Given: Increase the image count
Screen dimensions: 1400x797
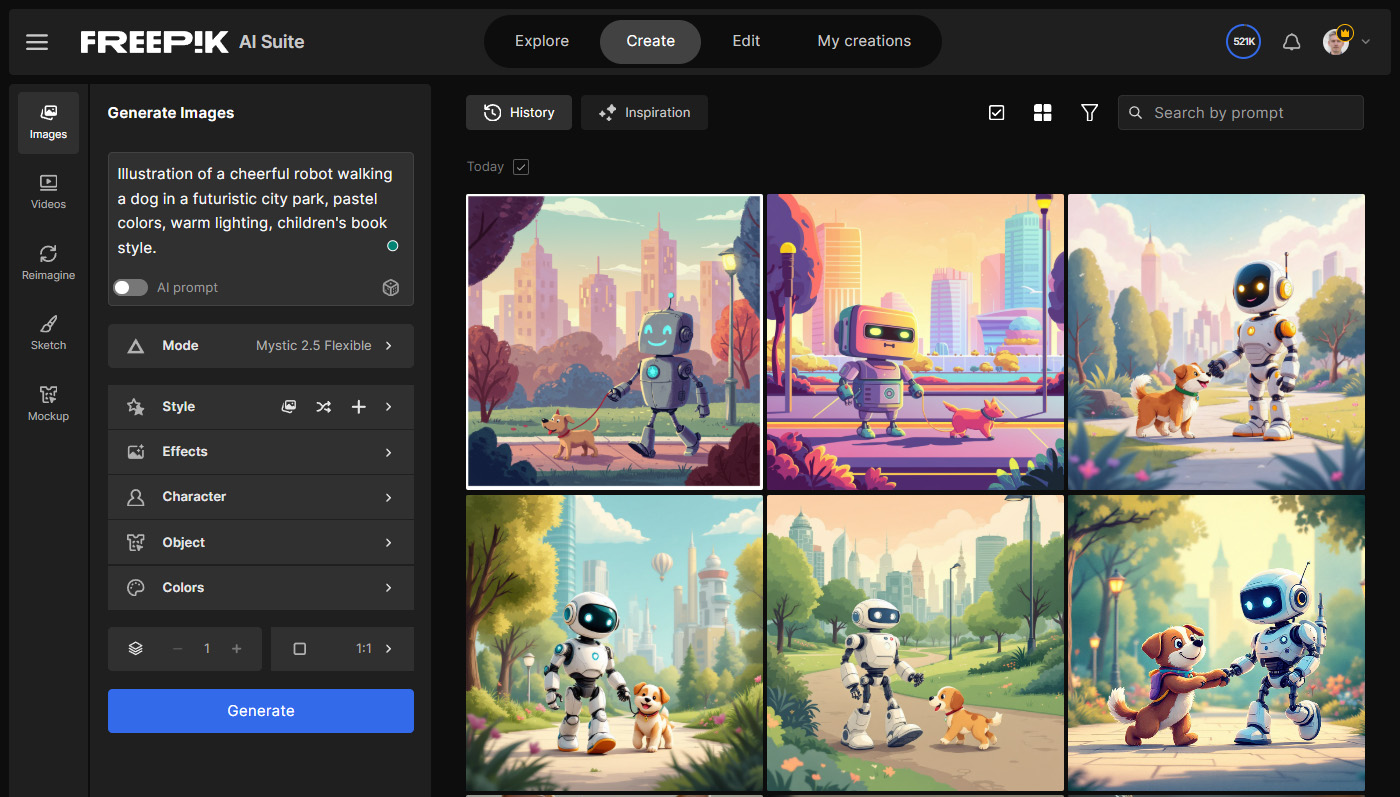Looking at the screenshot, I should (237, 649).
